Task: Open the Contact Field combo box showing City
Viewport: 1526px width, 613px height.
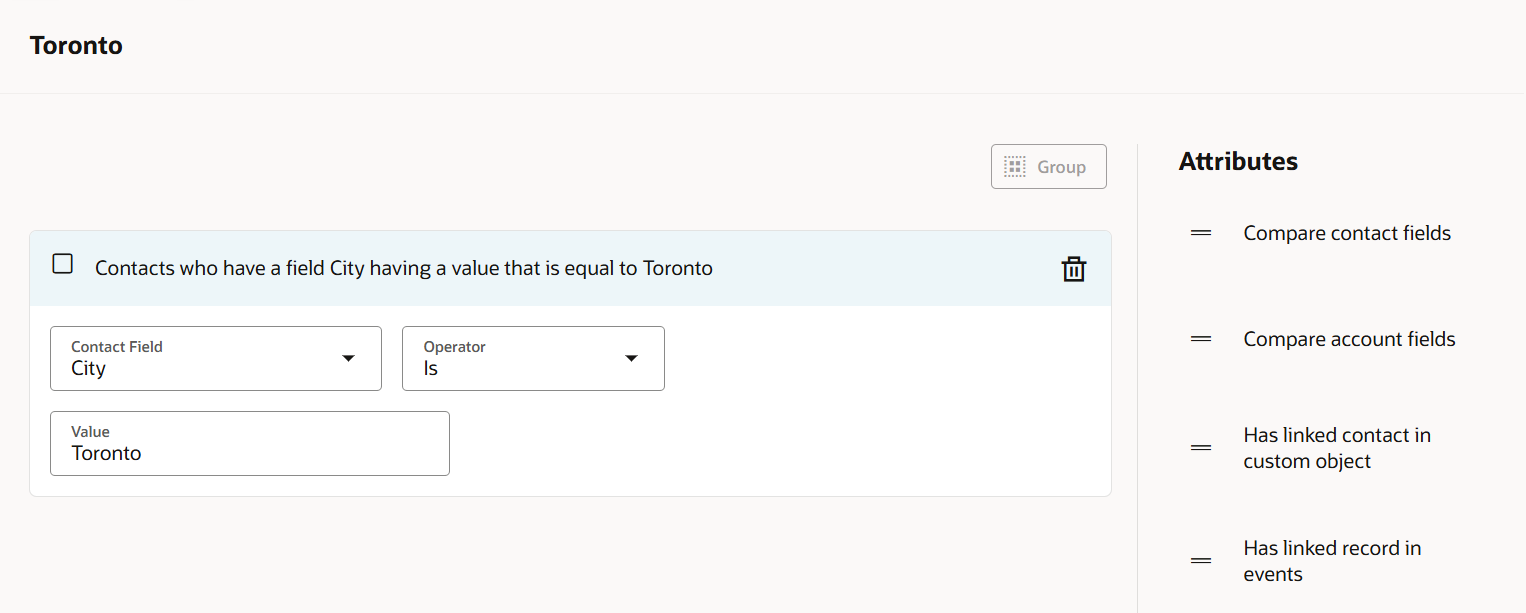Action: (x=216, y=358)
